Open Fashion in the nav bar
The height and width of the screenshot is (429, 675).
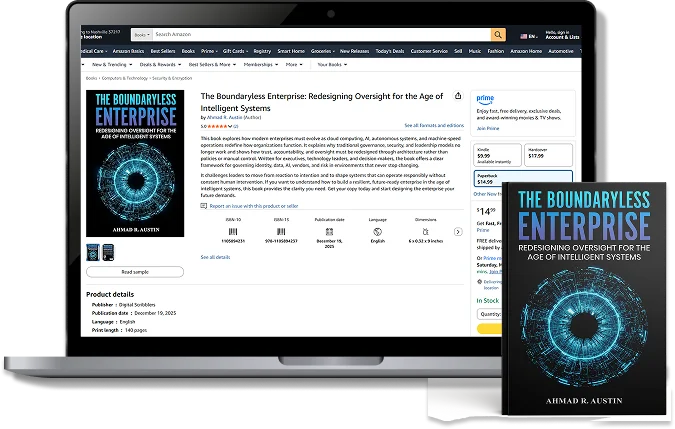point(495,51)
